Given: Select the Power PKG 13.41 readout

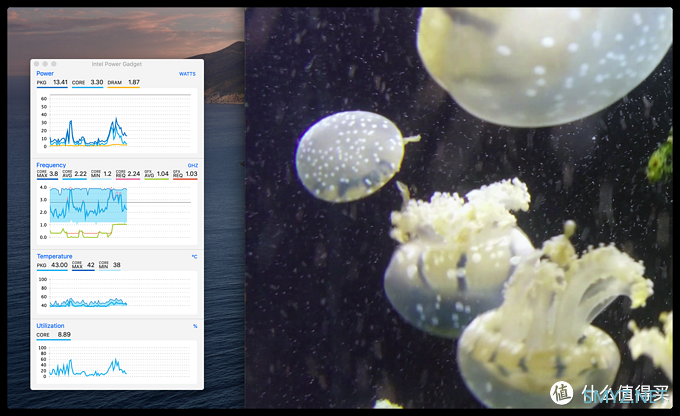Looking at the screenshot, I should point(52,82).
